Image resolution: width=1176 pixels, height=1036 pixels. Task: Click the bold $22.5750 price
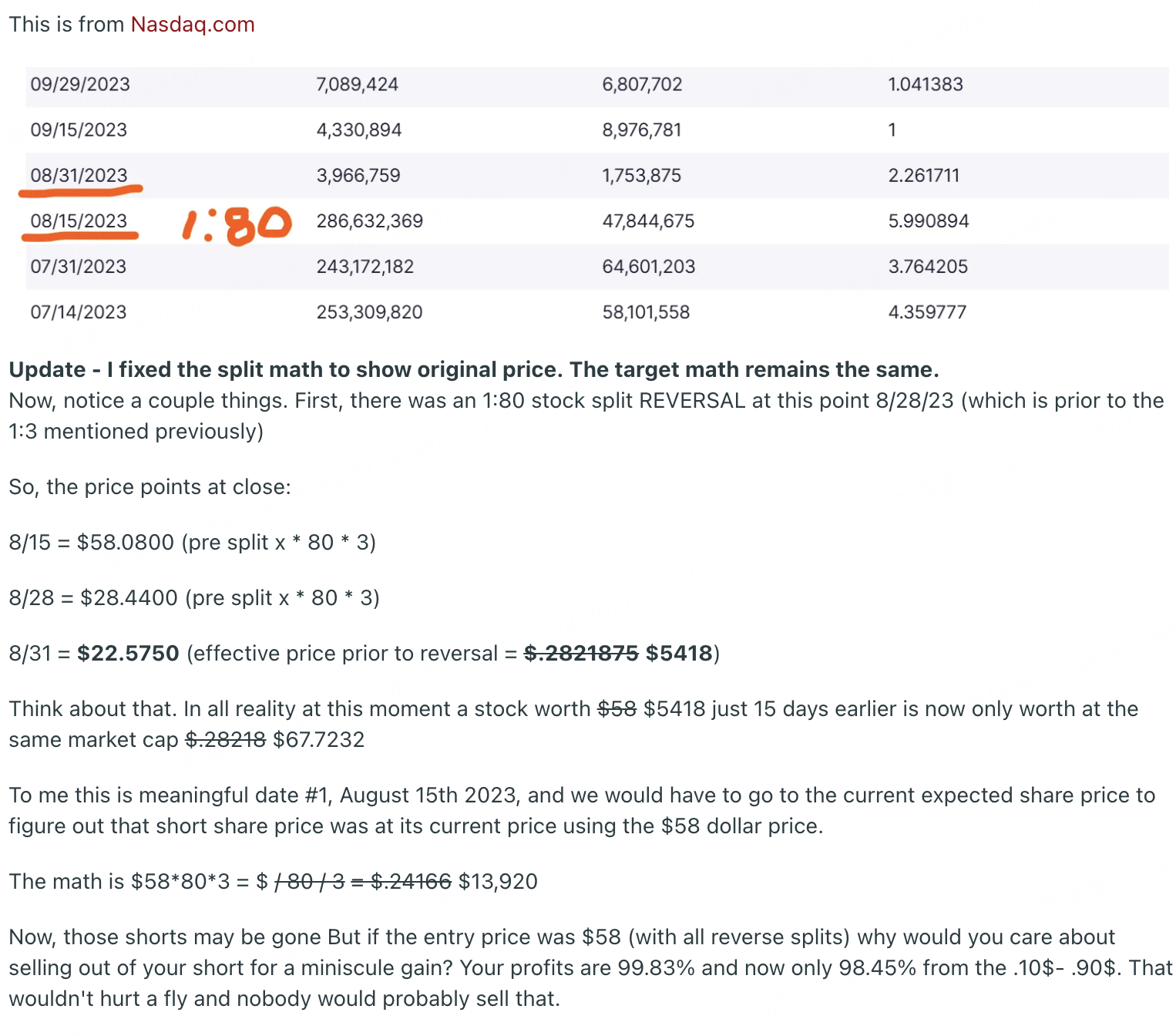tap(128, 654)
